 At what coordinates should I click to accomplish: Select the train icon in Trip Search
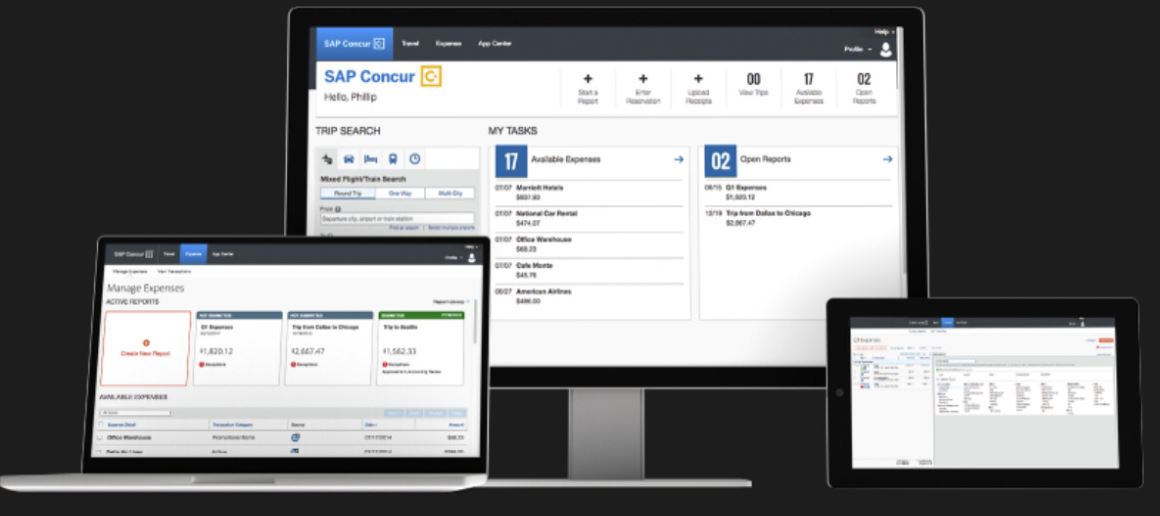tap(393, 159)
